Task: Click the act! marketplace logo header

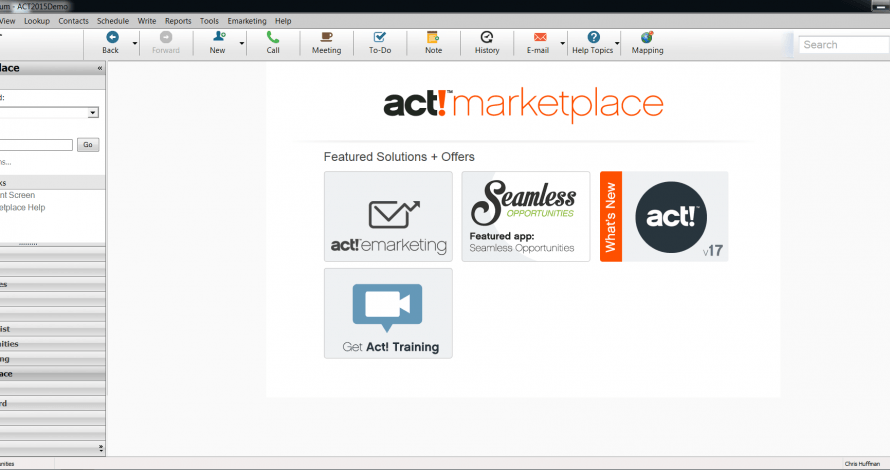Action: (523, 104)
